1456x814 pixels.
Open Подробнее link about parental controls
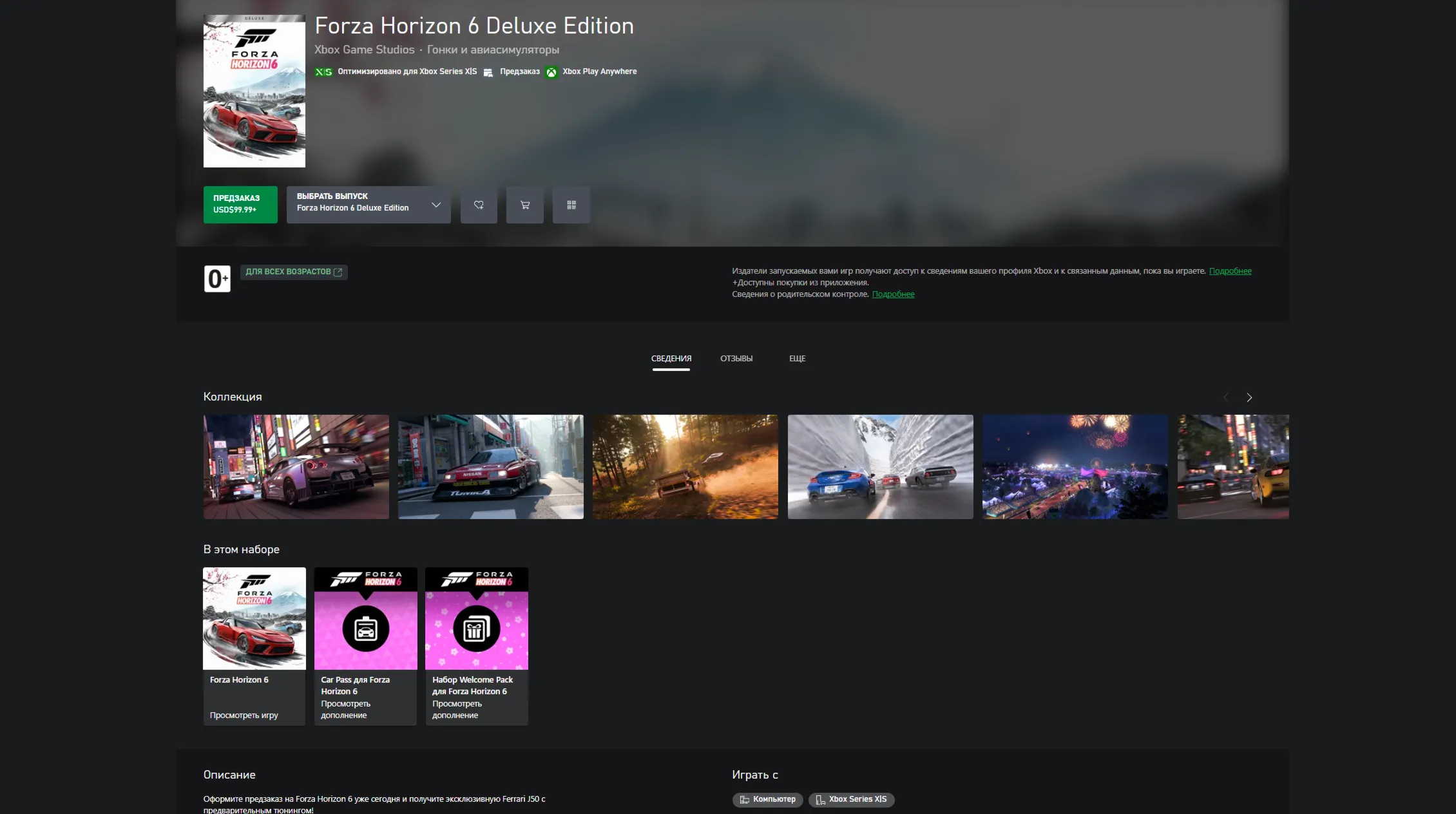tap(894, 294)
